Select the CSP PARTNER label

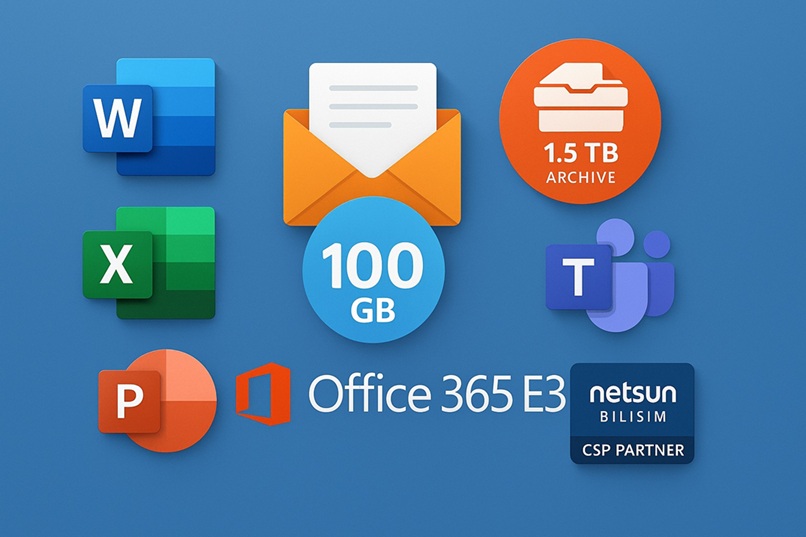(632, 450)
